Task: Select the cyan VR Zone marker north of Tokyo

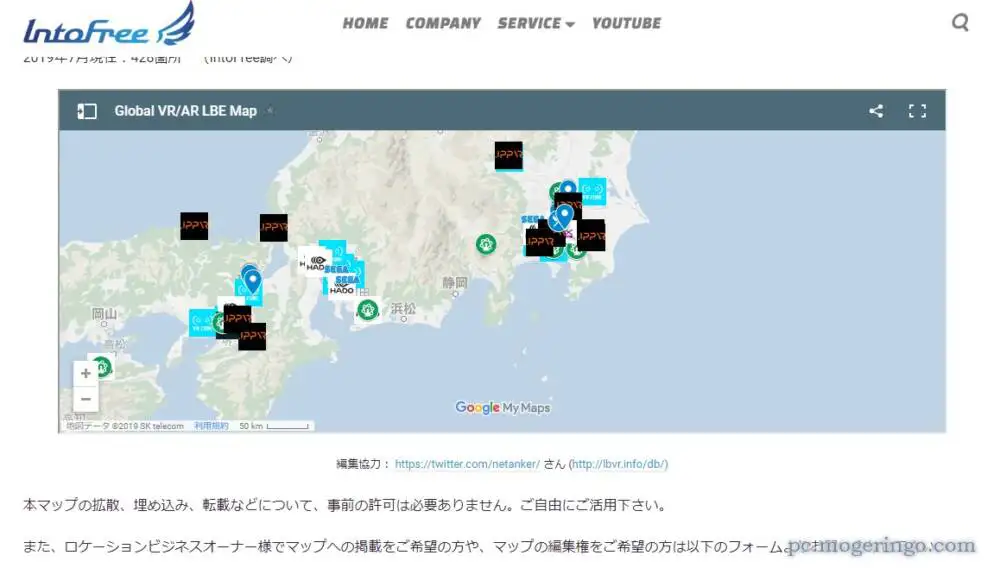Action: pyautogui.click(x=592, y=191)
